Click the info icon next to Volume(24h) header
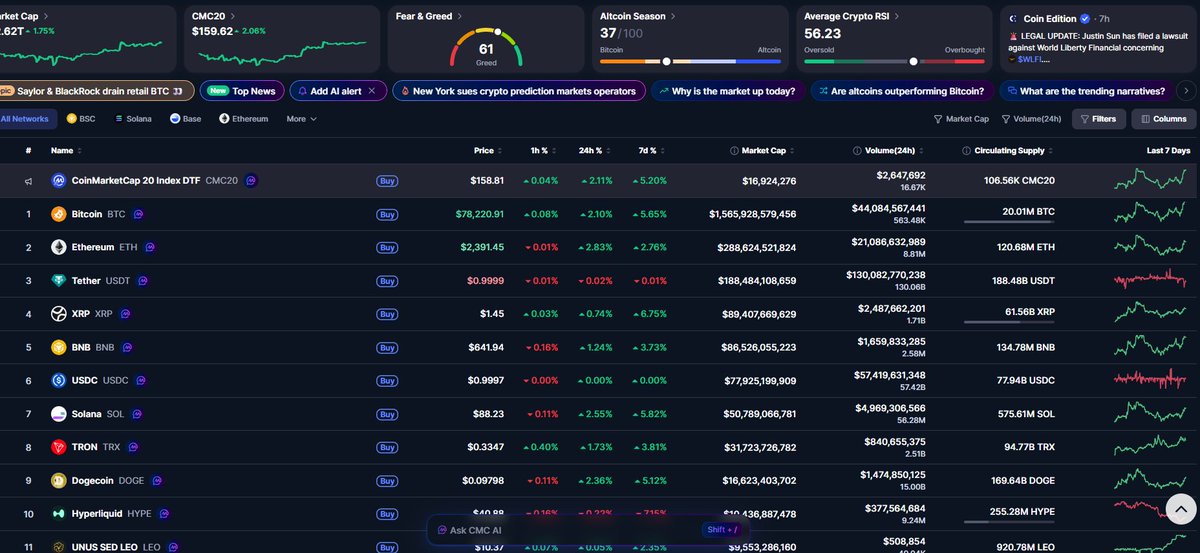 pos(857,151)
